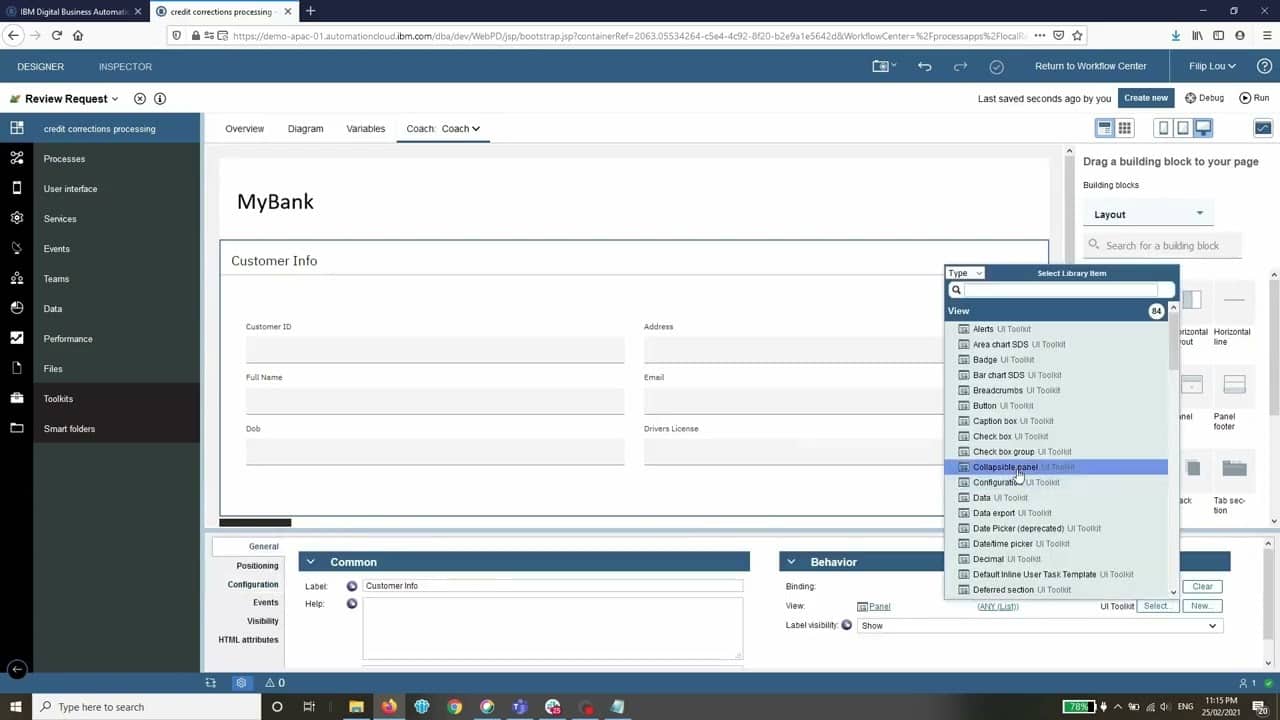
Task: Click the undo arrow icon
Action: (924, 66)
